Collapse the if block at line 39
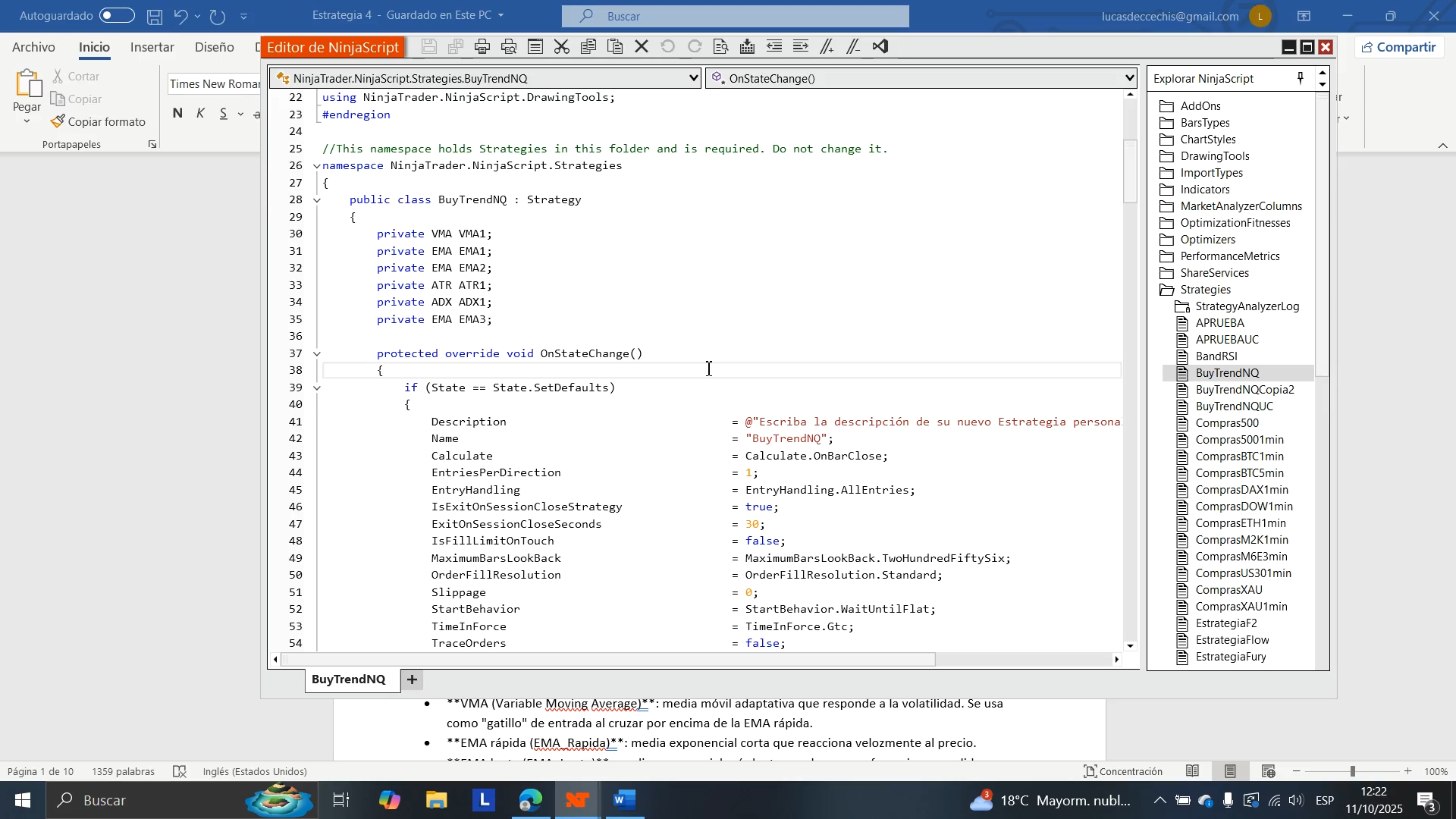This screenshot has height=819, width=1456. (317, 388)
